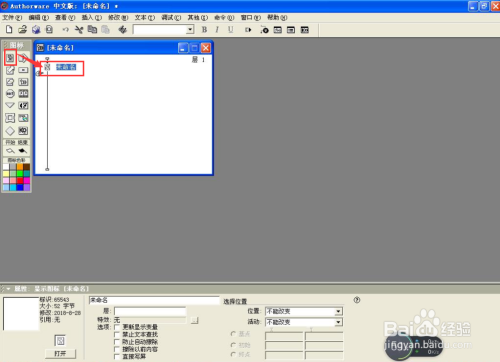Open the 文件 menu

[x=12, y=17]
